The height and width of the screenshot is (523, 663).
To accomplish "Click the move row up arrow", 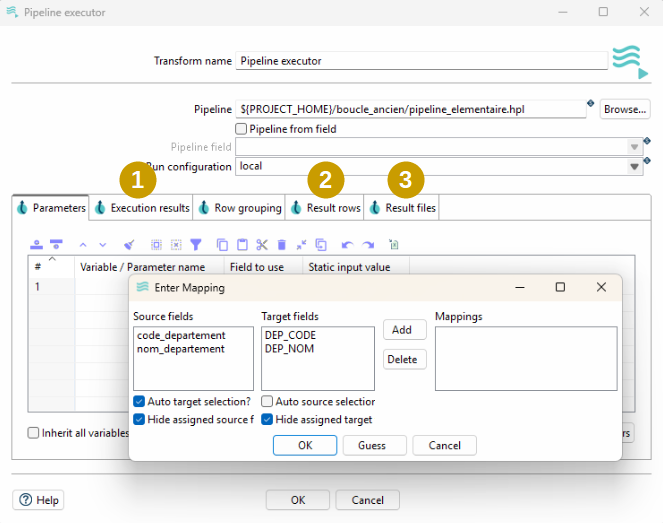I will tap(83, 244).
